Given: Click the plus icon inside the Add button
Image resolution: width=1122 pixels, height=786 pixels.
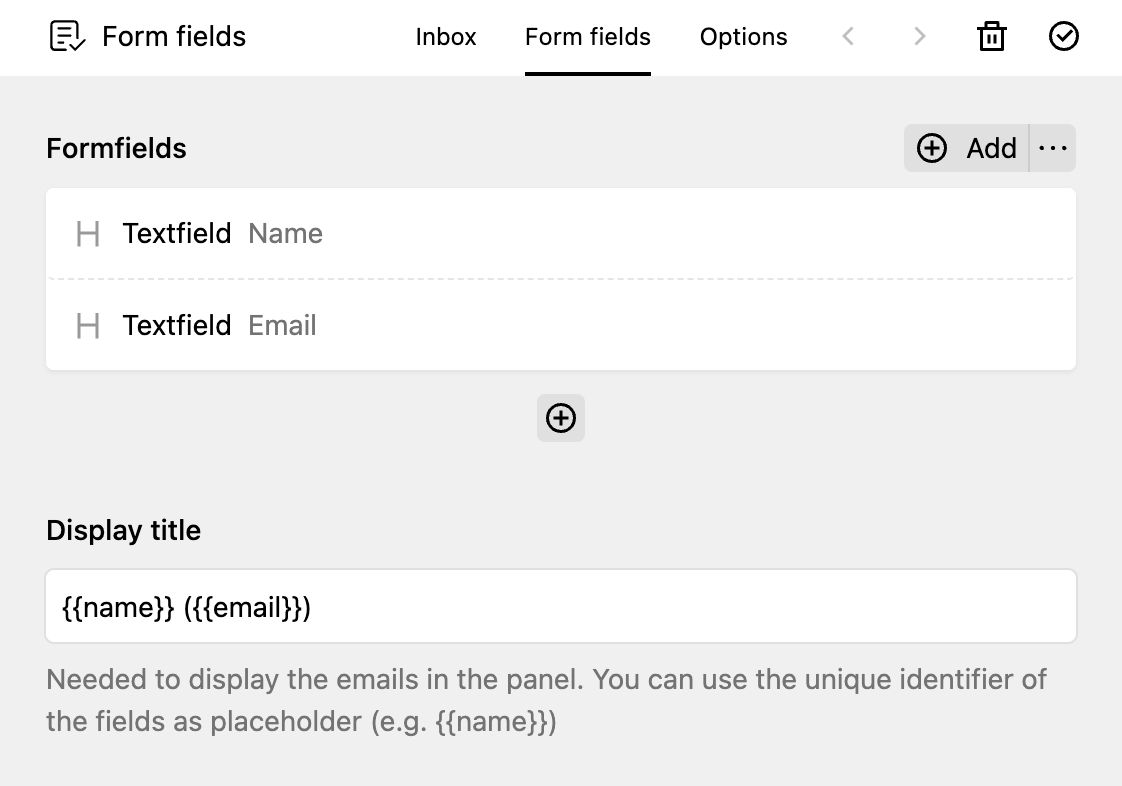Looking at the screenshot, I should [x=932, y=147].
